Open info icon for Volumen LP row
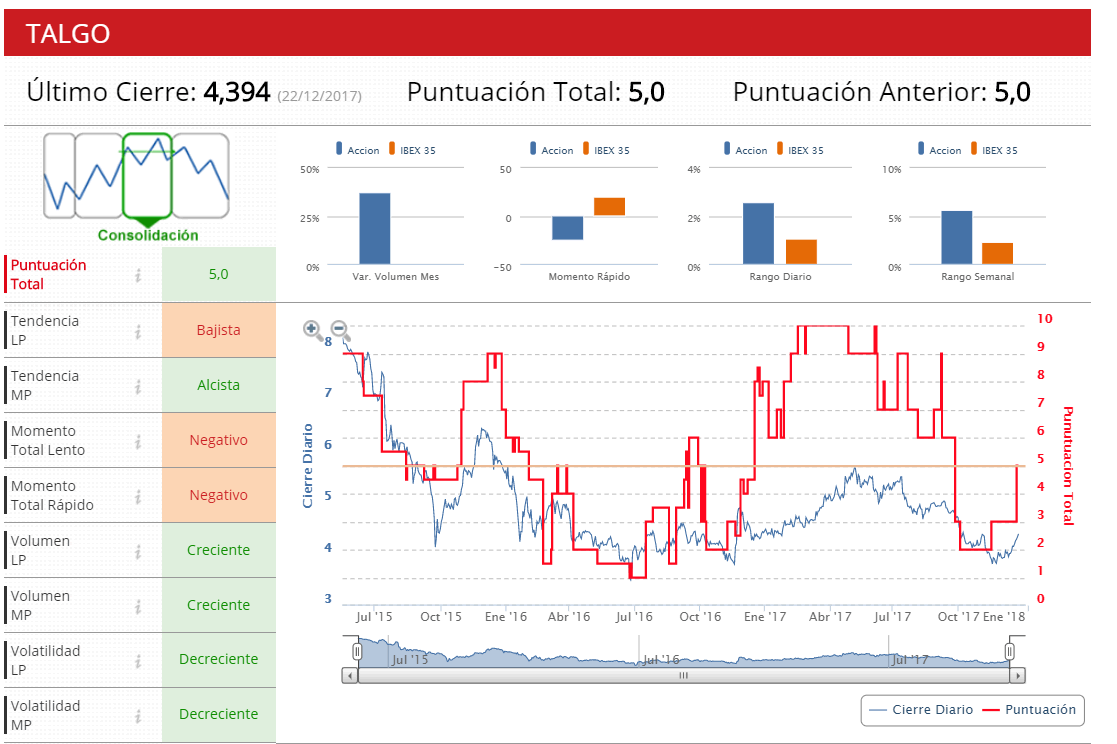 coord(138,550)
